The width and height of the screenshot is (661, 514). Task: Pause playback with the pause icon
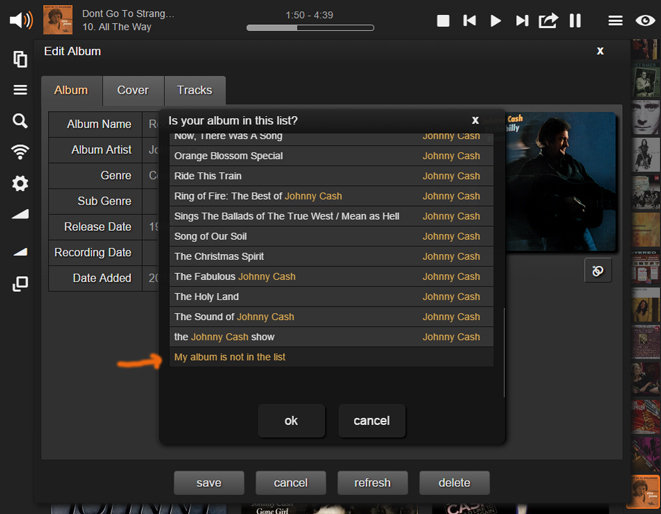[575, 21]
